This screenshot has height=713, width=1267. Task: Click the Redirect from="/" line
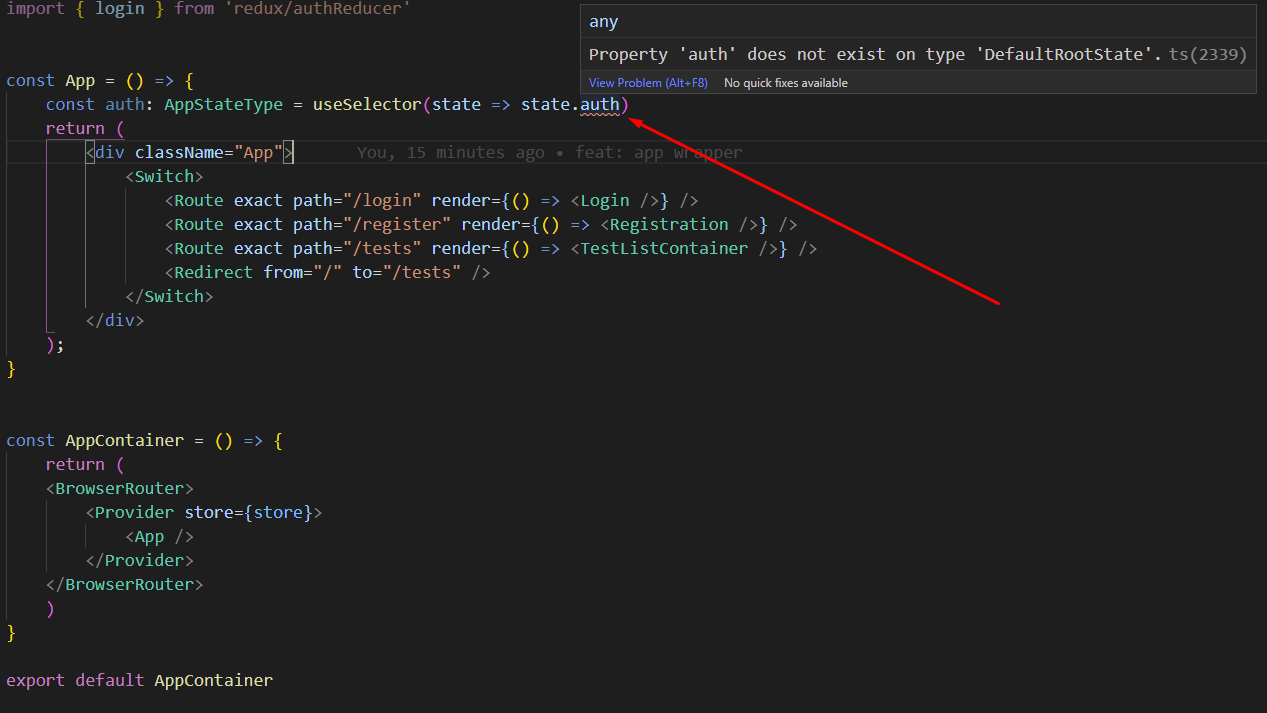tap(328, 273)
